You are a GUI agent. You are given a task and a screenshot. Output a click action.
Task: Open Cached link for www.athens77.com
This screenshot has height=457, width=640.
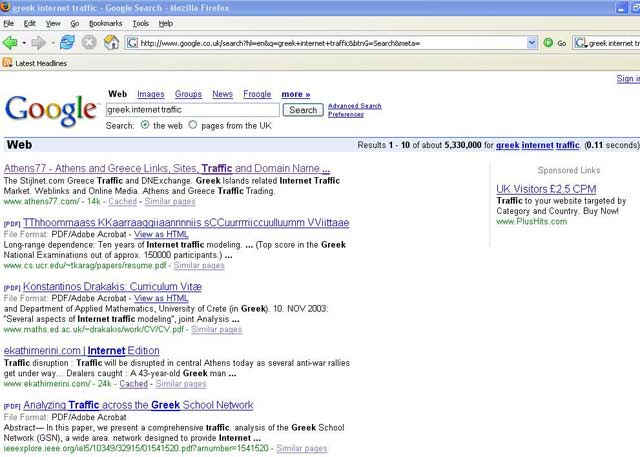pos(122,201)
